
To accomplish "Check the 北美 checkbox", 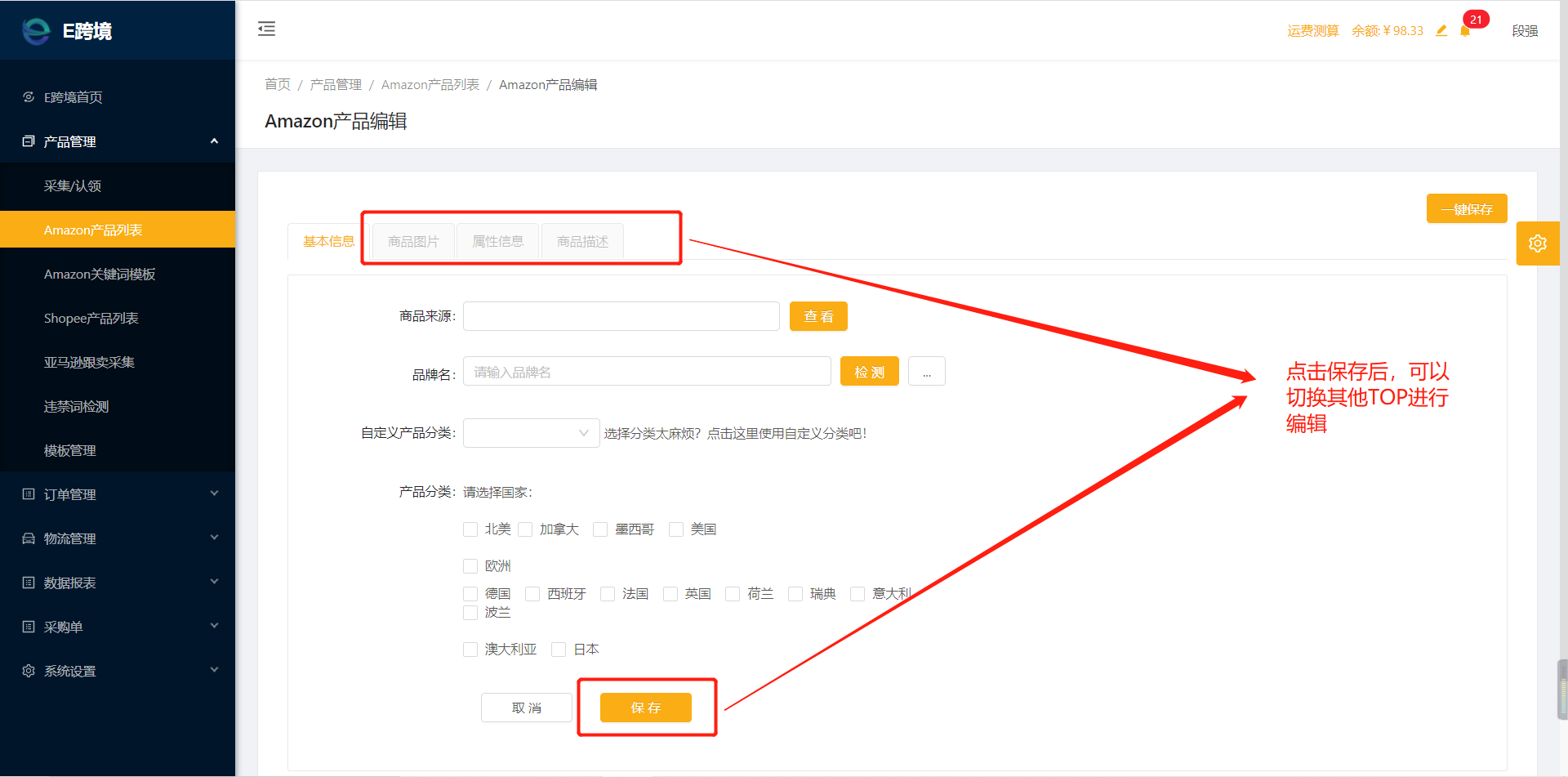I will 470,529.
